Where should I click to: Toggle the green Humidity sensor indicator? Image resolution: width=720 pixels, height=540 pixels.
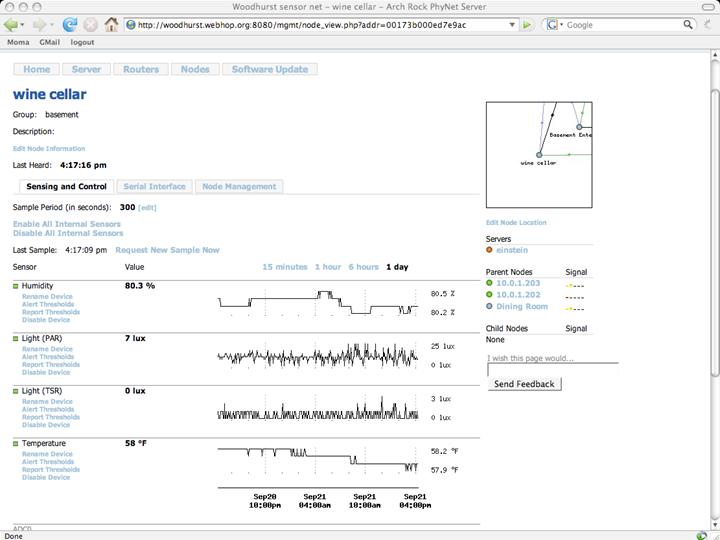(x=16, y=286)
